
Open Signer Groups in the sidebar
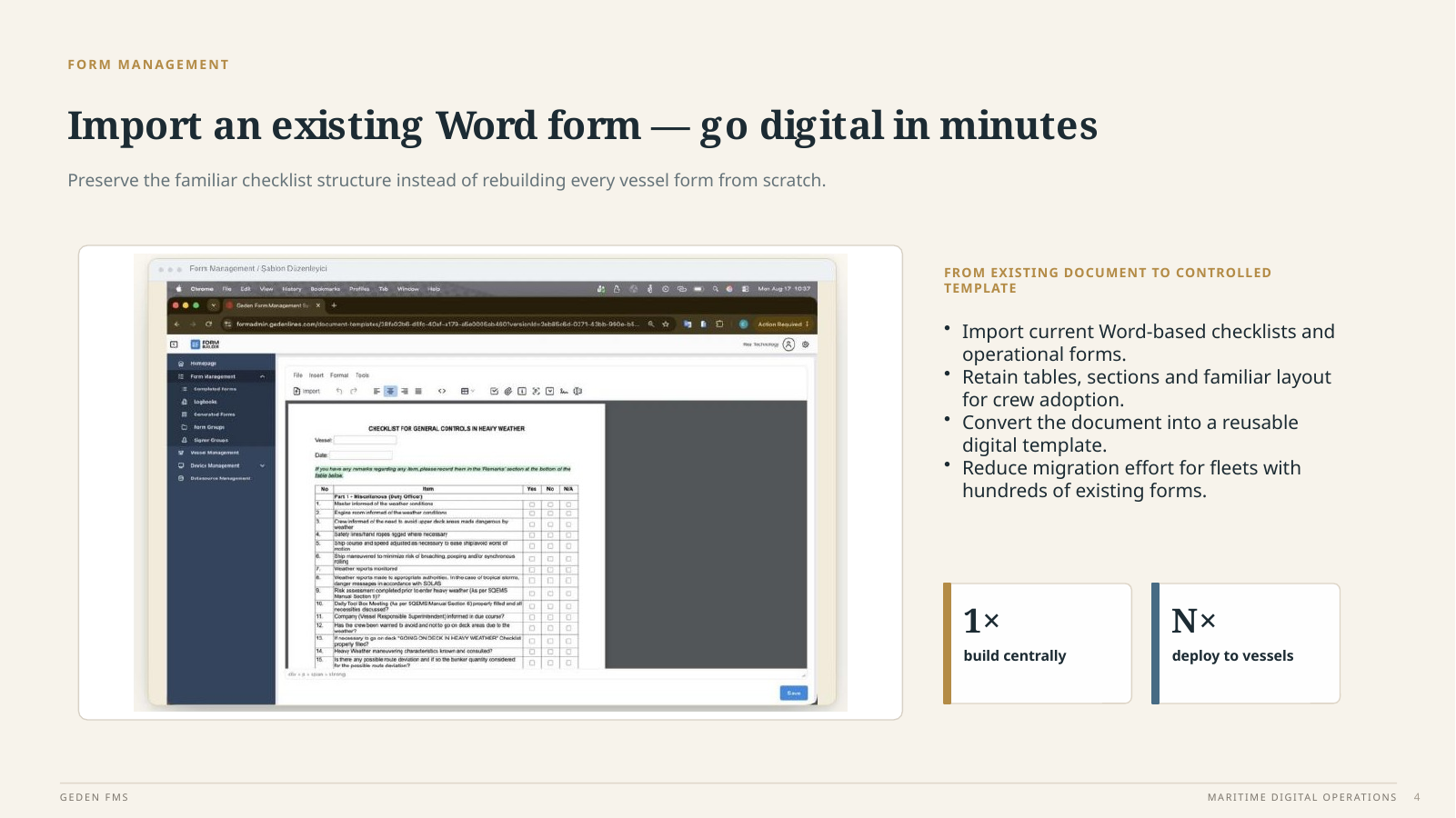pyautogui.click(x=211, y=440)
